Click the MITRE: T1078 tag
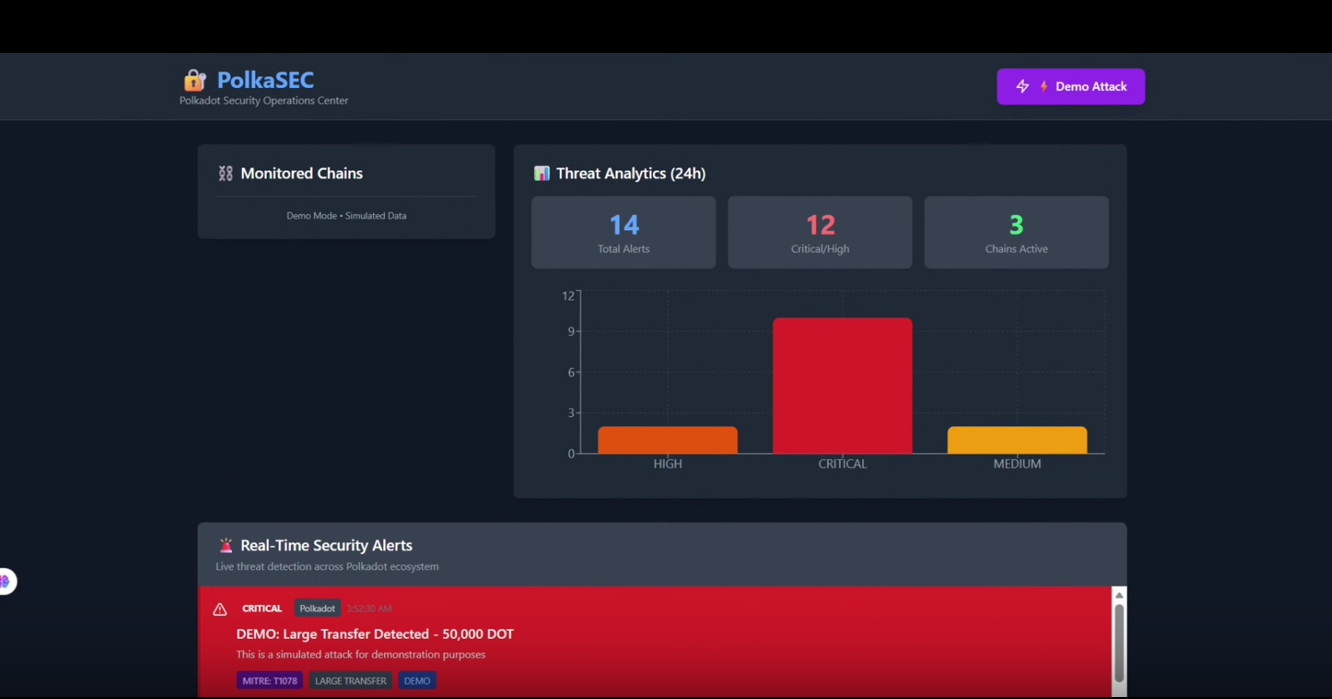Screen dimensions: 1332x699 pos(270,681)
